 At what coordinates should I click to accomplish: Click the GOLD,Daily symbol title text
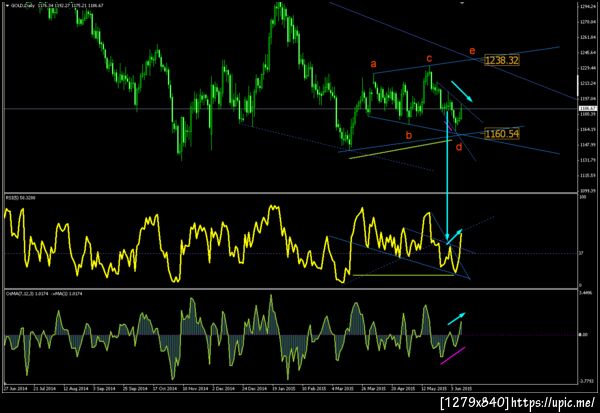click(x=22, y=6)
